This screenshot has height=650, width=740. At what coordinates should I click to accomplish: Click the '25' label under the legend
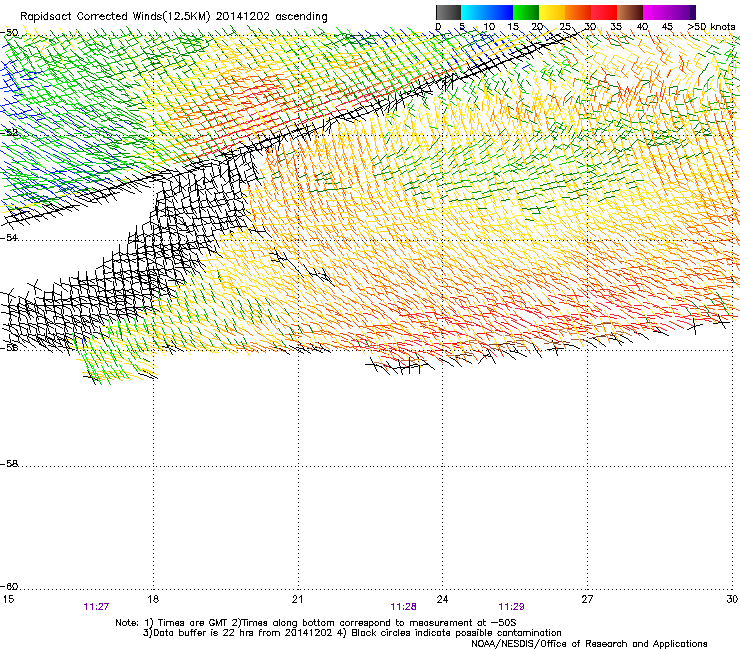pyautogui.click(x=565, y=27)
